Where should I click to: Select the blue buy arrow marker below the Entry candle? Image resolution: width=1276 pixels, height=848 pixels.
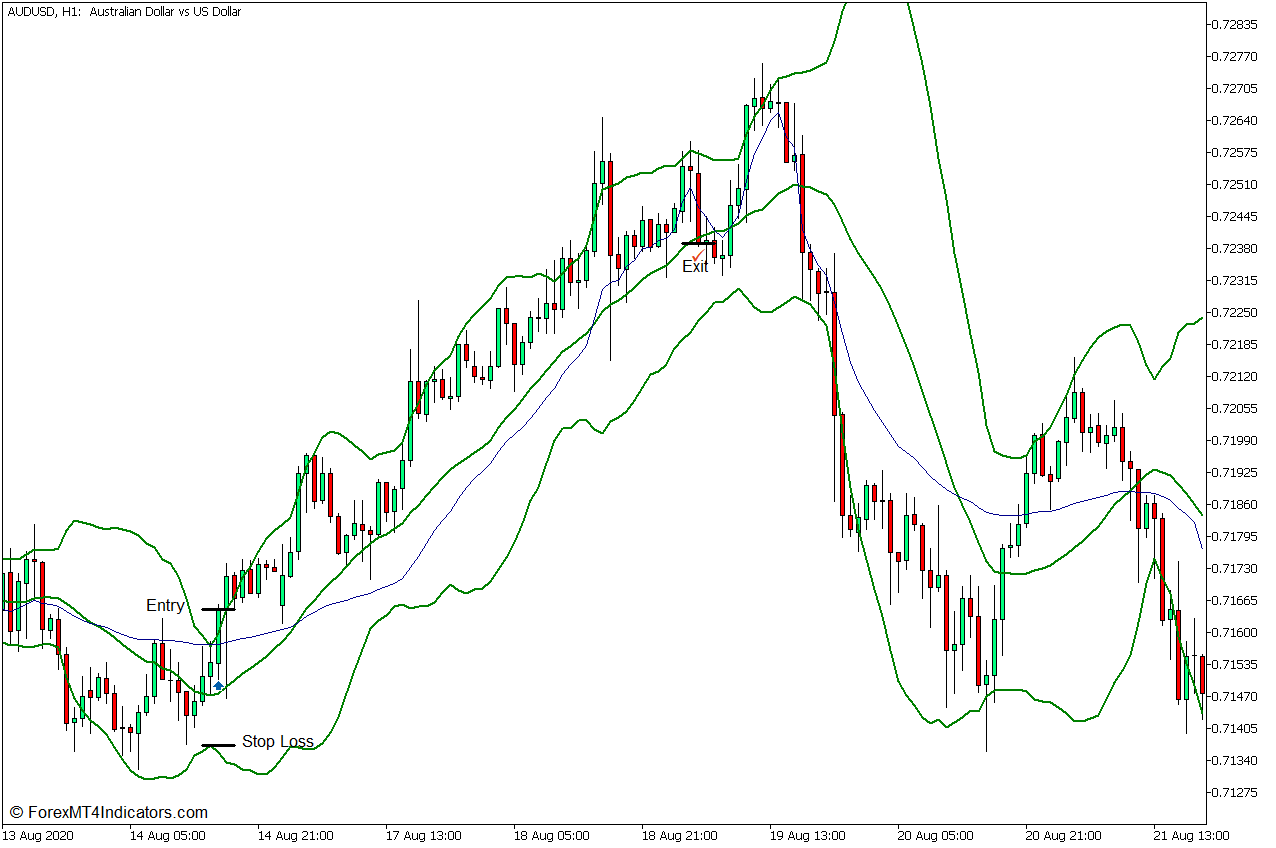pyautogui.click(x=216, y=687)
